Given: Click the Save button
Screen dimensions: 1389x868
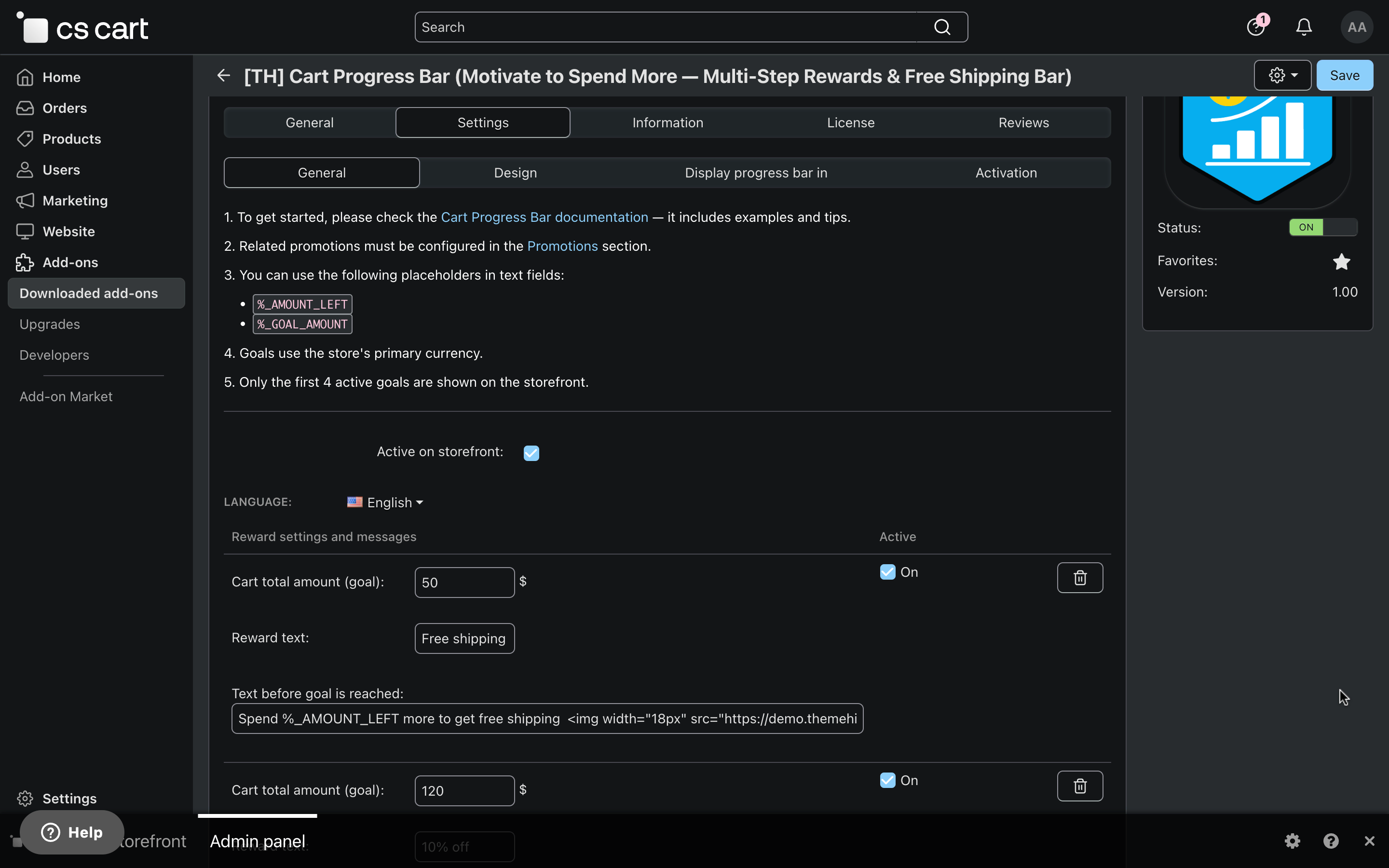Looking at the screenshot, I should pos(1344,75).
